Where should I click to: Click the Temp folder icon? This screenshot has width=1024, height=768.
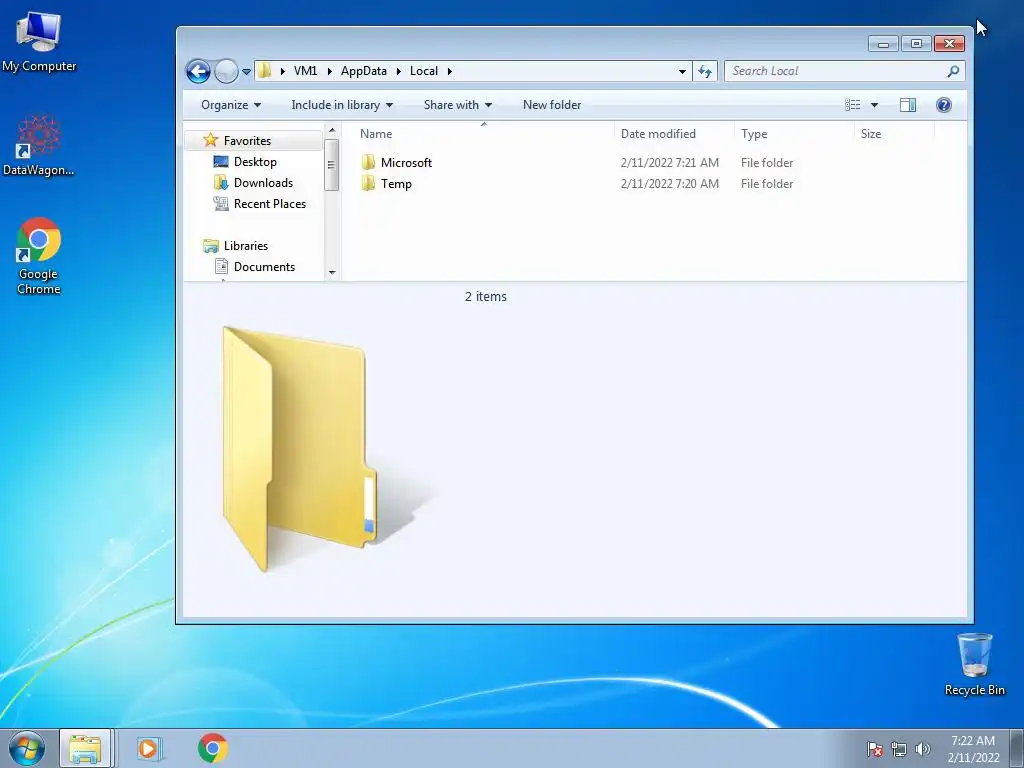tap(368, 183)
